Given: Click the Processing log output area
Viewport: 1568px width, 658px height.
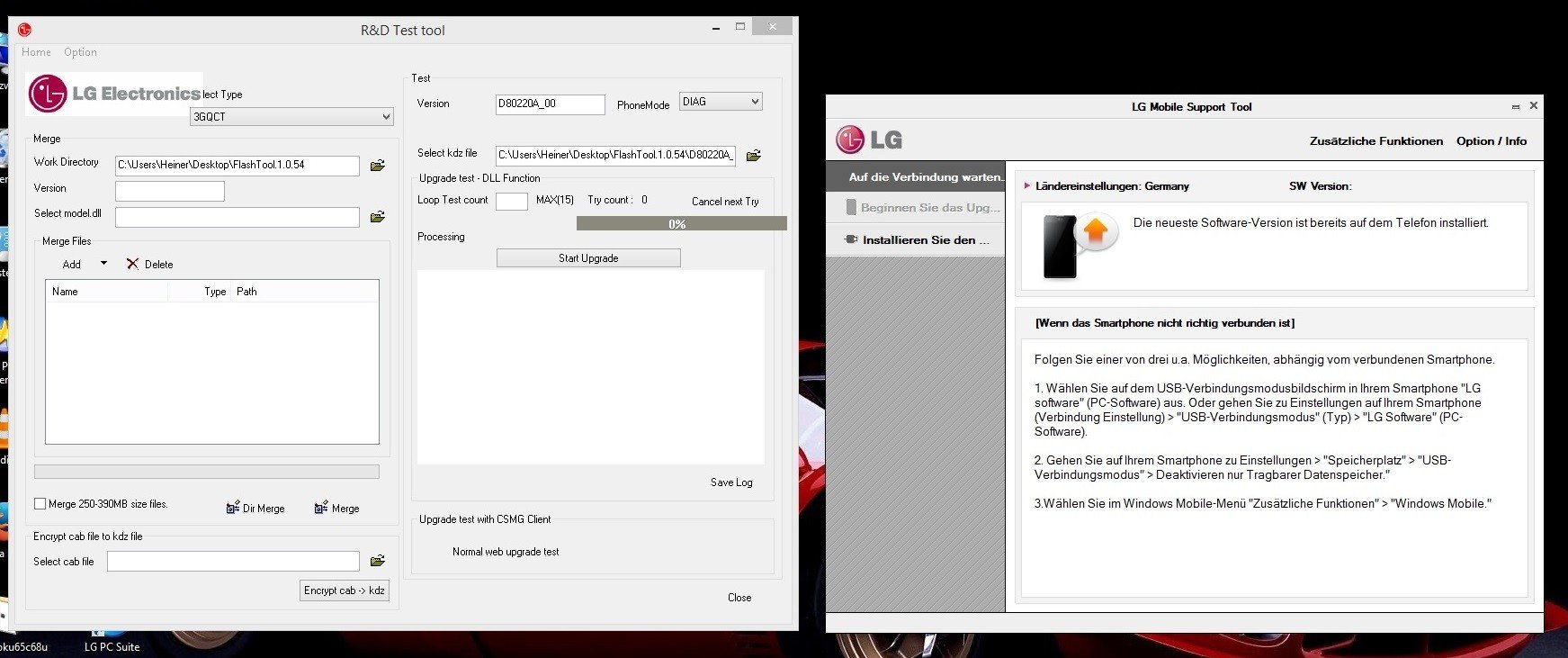Looking at the screenshot, I should coord(591,367).
